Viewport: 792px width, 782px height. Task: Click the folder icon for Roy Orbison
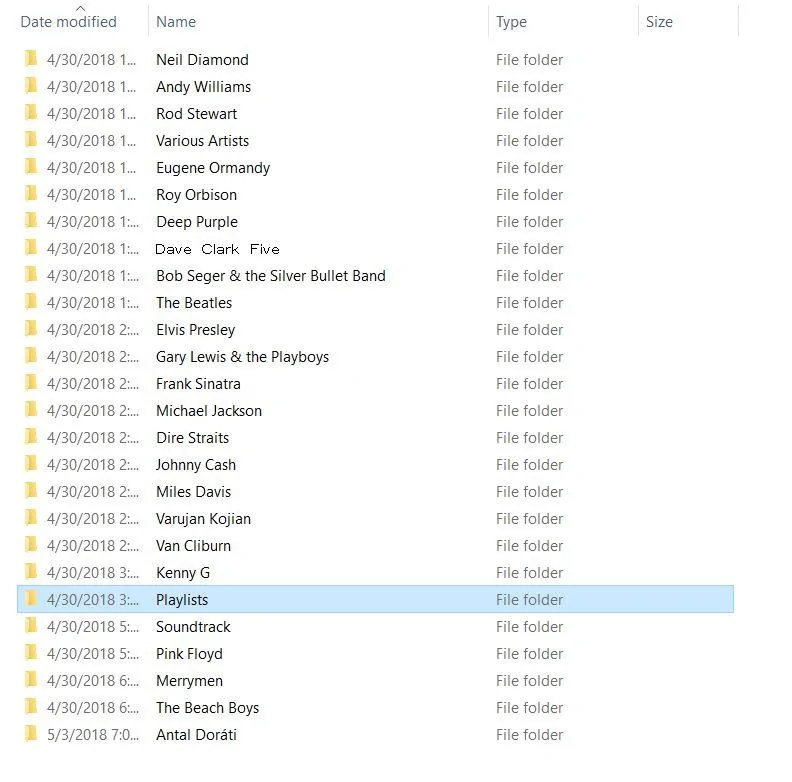pyautogui.click(x=31, y=193)
